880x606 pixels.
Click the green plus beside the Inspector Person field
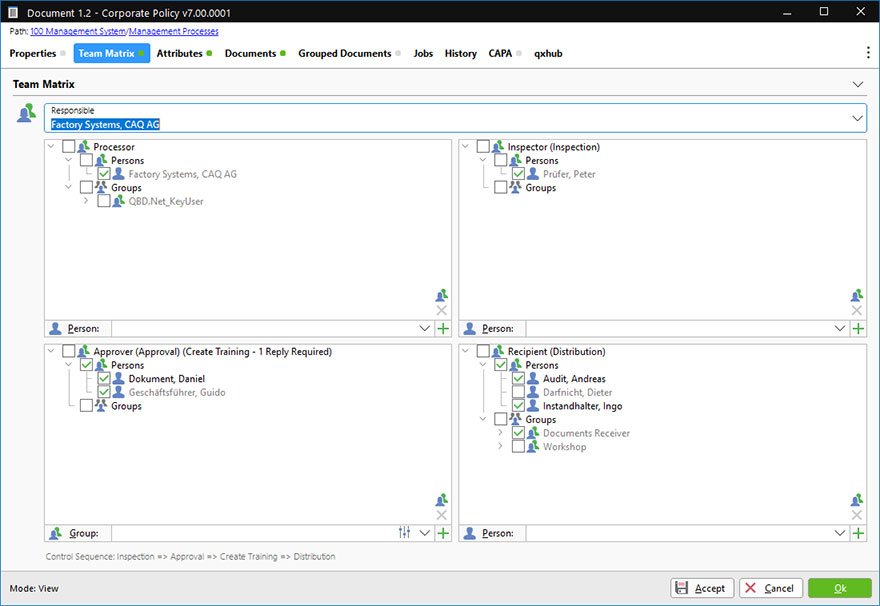[x=858, y=328]
